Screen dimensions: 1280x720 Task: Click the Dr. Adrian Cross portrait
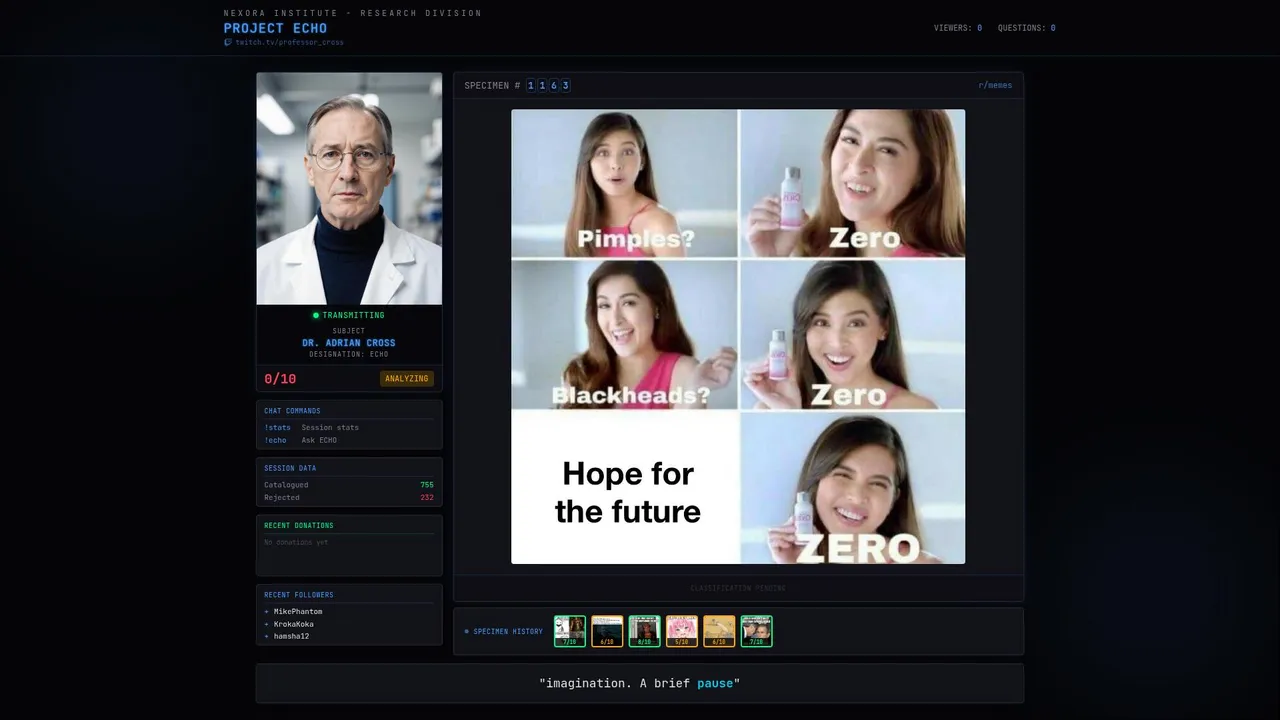click(x=349, y=188)
